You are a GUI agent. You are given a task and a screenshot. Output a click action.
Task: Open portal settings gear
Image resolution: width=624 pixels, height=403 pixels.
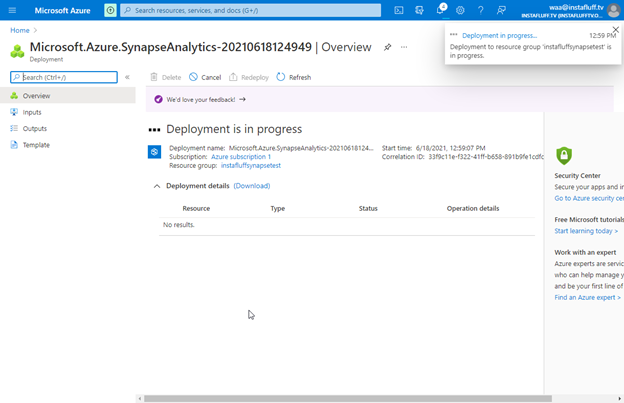tap(460, 10)
